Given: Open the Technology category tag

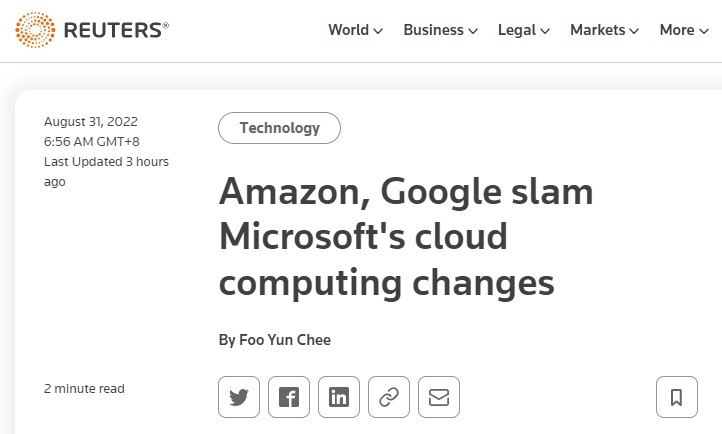Looking at the screenshot, I should (280, 128).
